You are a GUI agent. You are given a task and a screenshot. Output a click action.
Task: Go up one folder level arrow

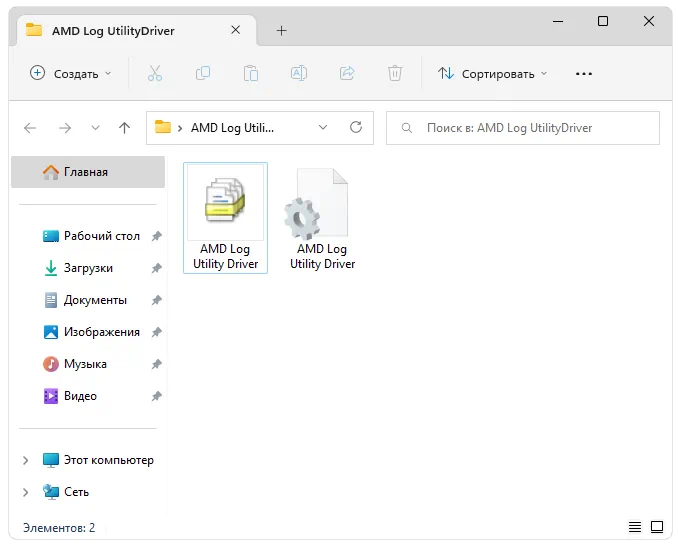[x=125, y=128]
